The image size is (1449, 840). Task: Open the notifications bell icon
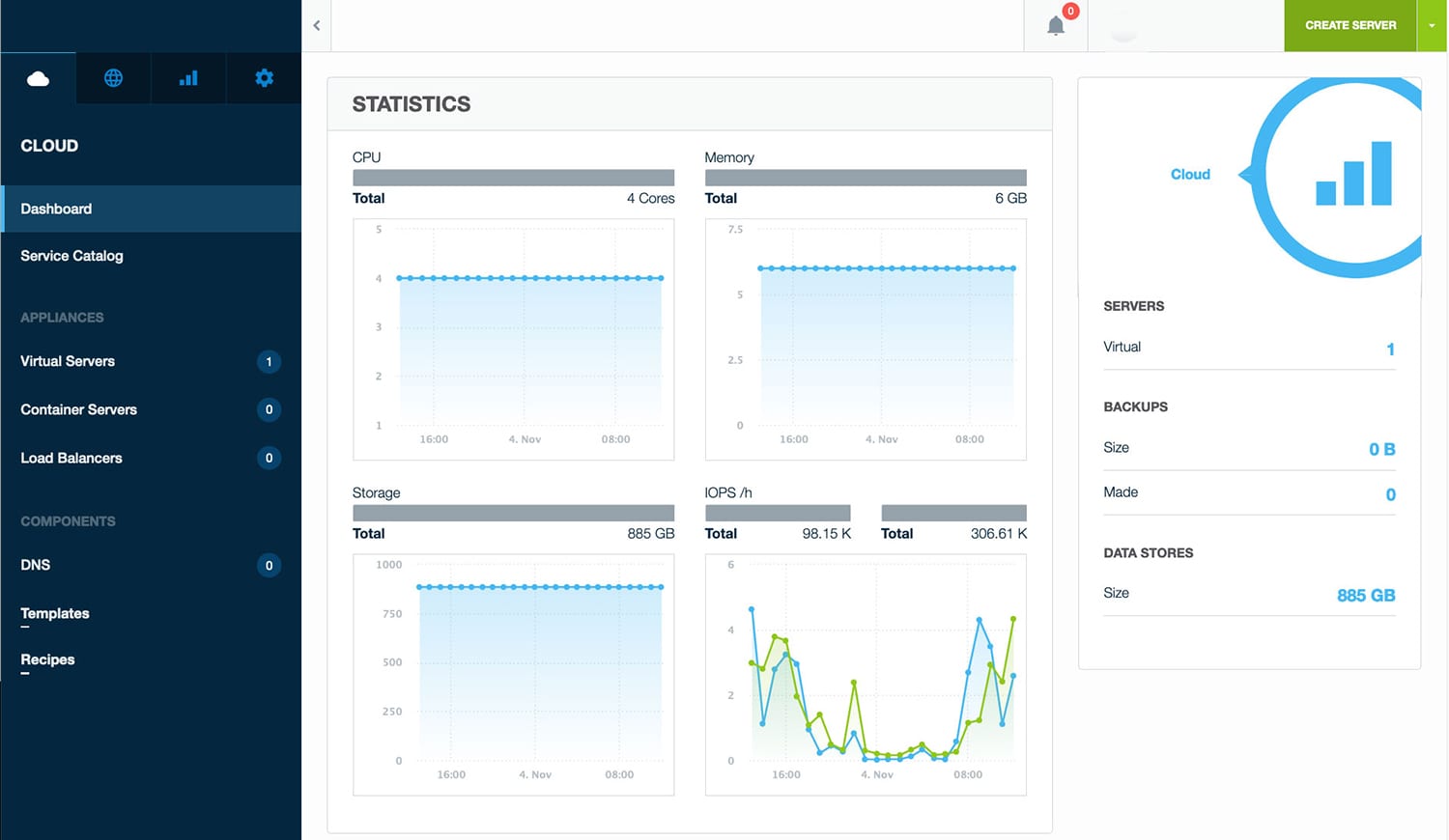[1056, 26]
